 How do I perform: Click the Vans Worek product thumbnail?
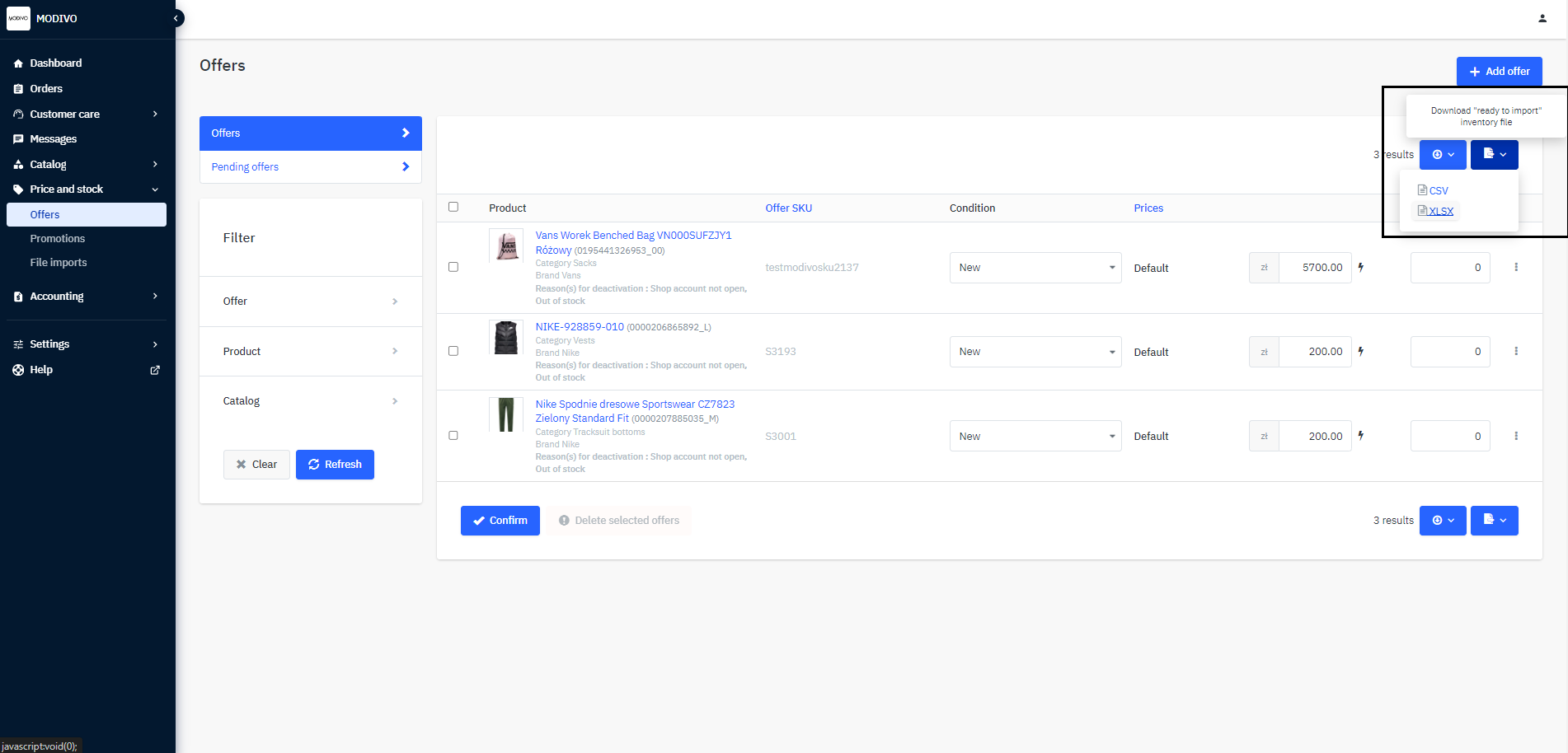tap(505, 246)
